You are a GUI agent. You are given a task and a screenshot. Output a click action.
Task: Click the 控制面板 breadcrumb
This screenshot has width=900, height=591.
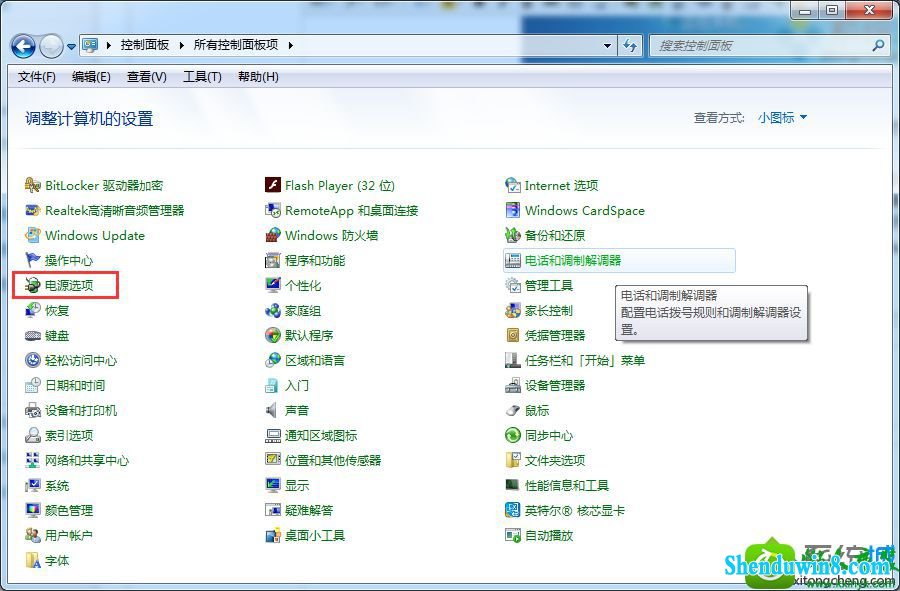[145, 45]
